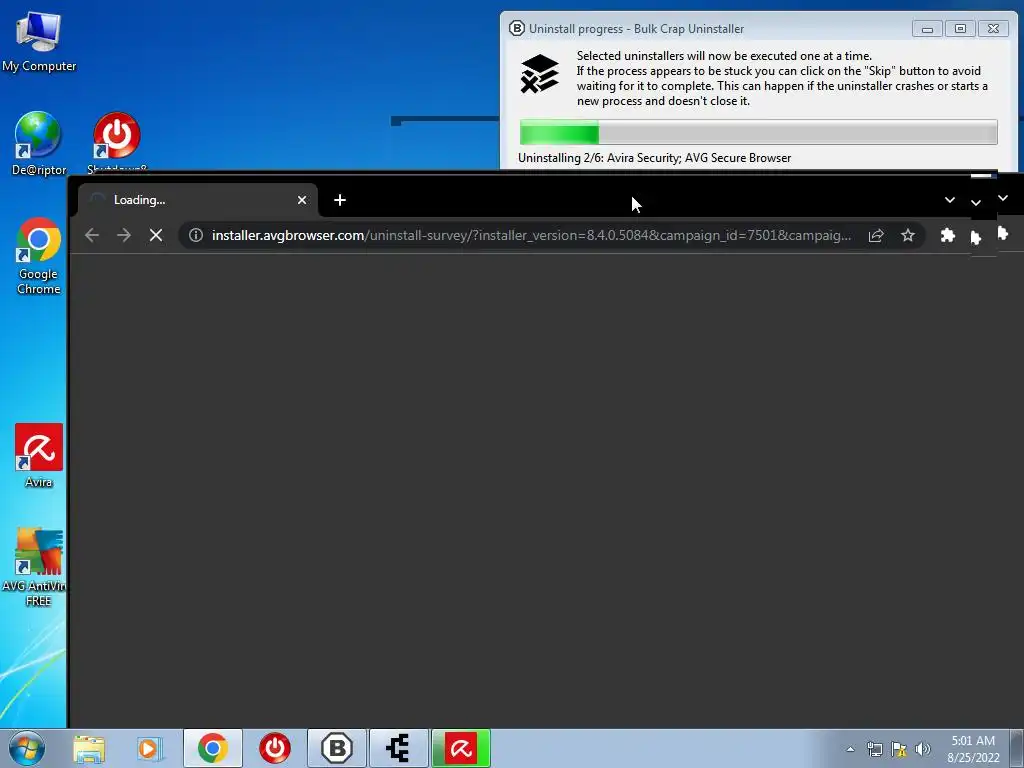Open Shutdown app in the taskbar
1024x768 pixels.
click(x=275, y=748)
